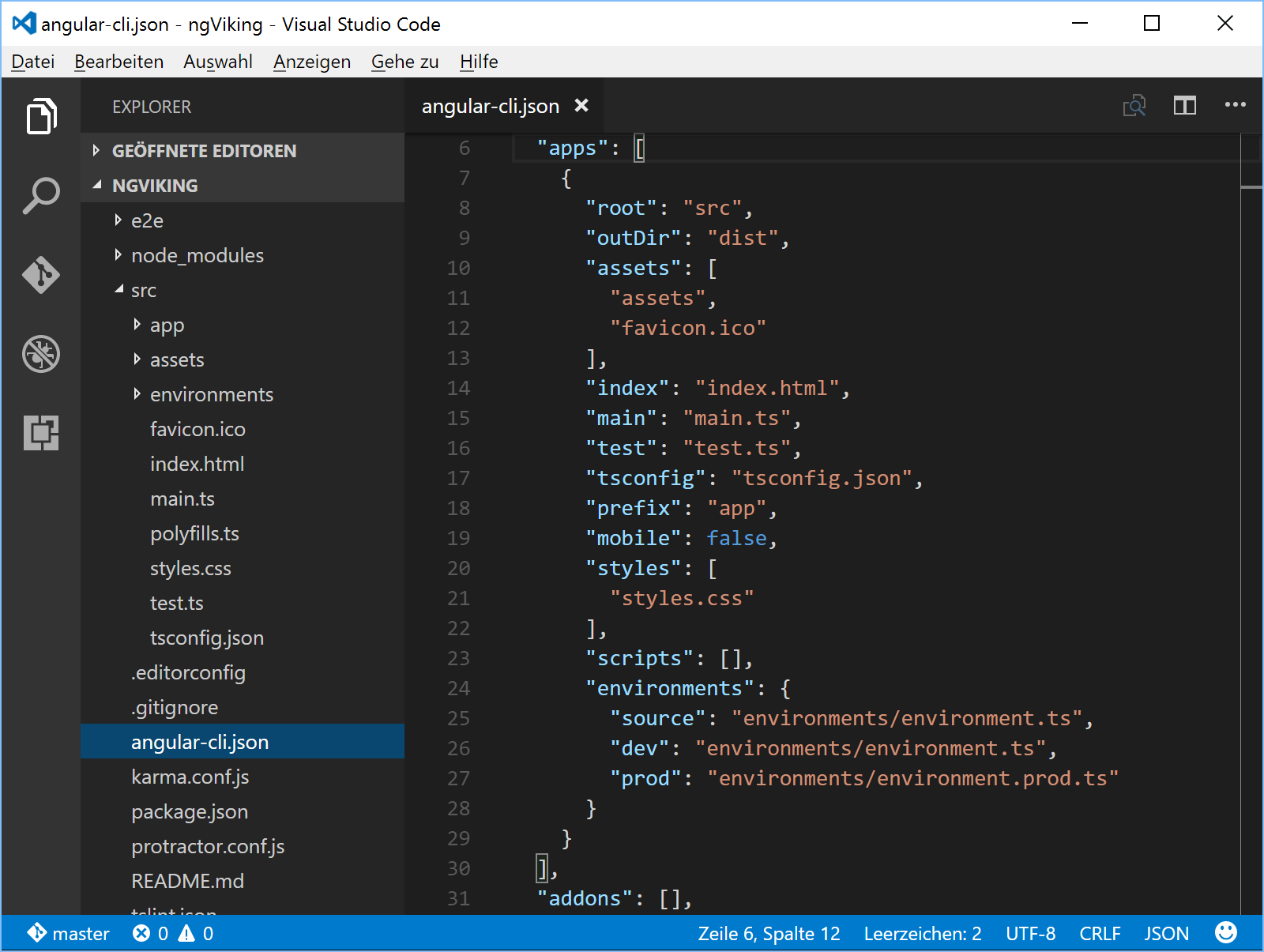The image size is (1264, 952).
Task: Change the UTF-8 file encoding
Action: click(x=1030, y=934)
